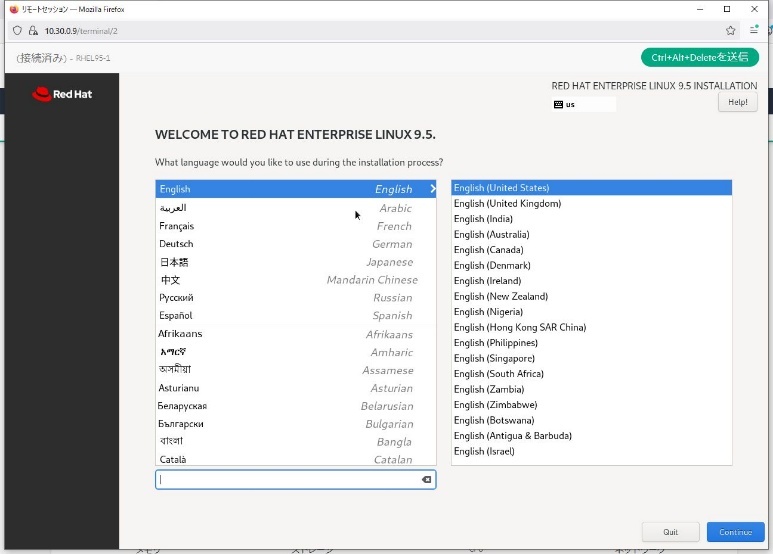Pick English (United Kingdom) locale

pos(507,204)
